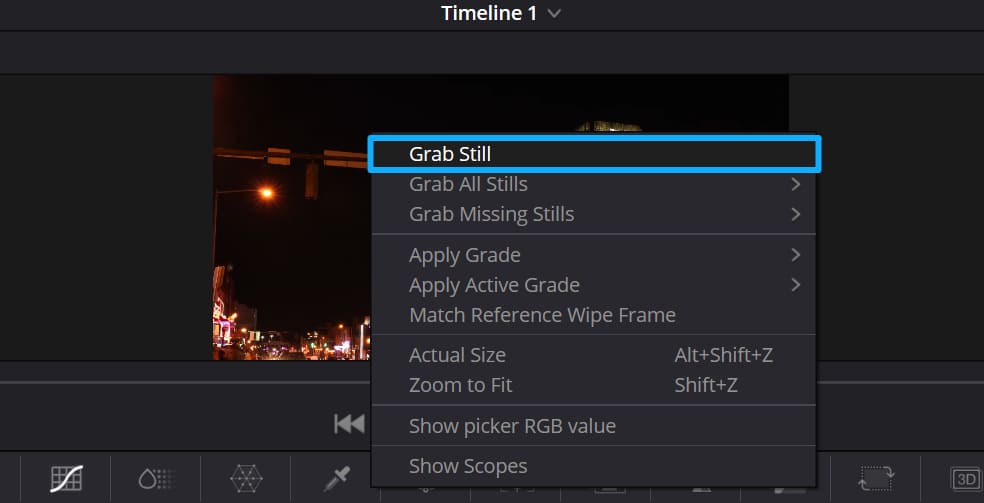This screenshot has height=503, width=984.
Task: Select Actual Size menu item
Action: (x=594, y=356)
